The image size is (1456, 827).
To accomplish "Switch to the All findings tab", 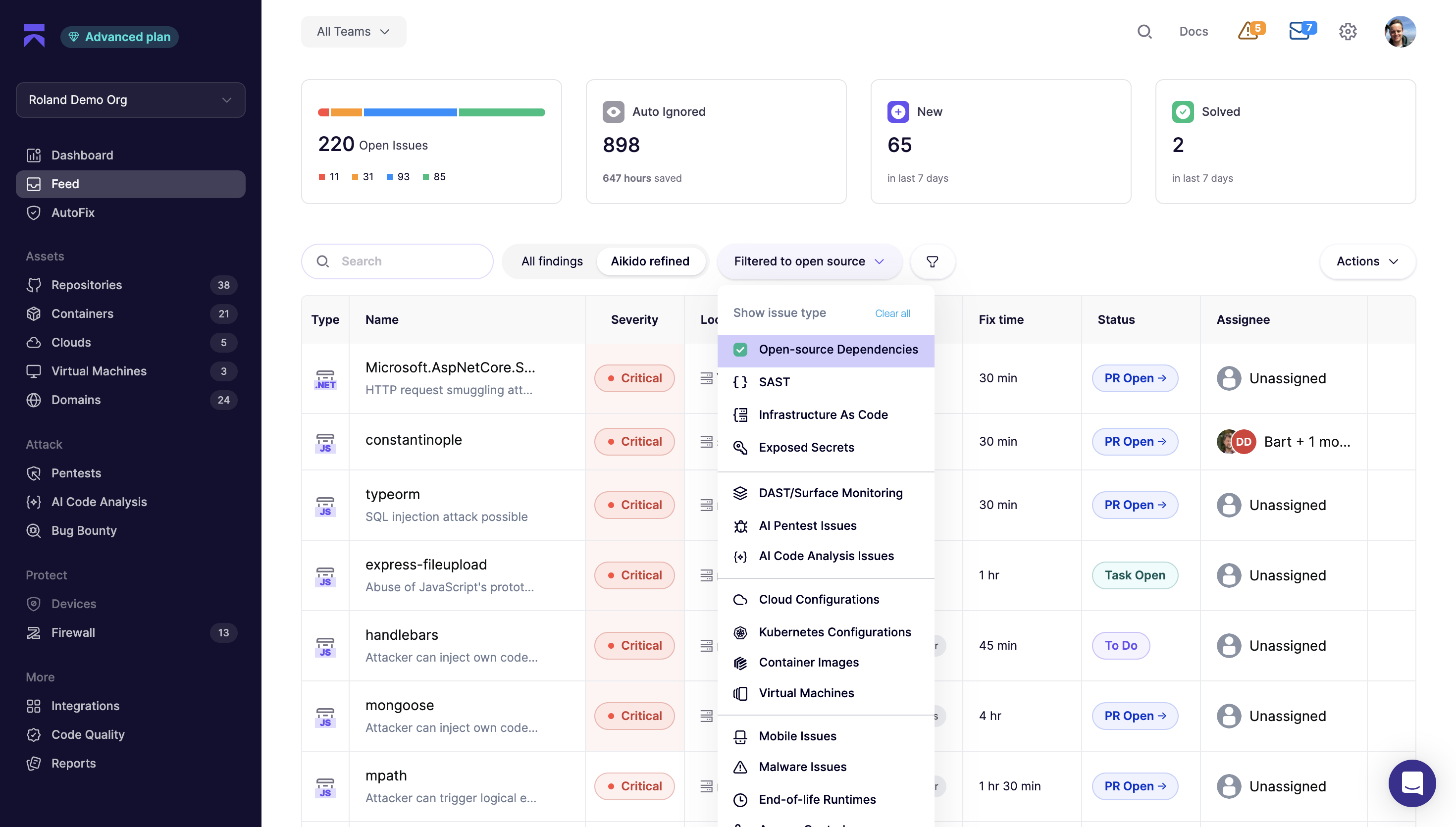I will click(x=552, y=261).
